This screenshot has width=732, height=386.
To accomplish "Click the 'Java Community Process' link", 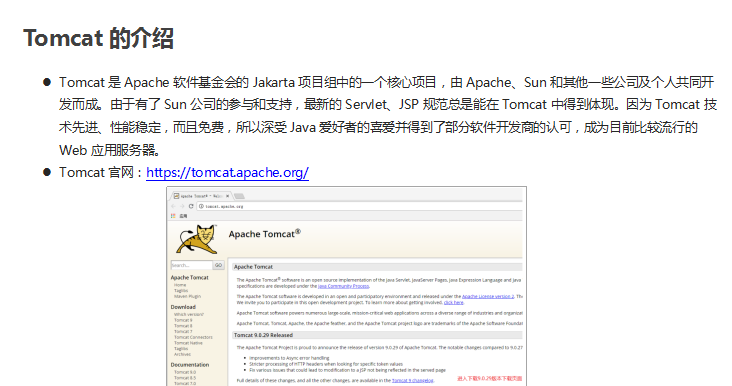I will coord(343,286).
